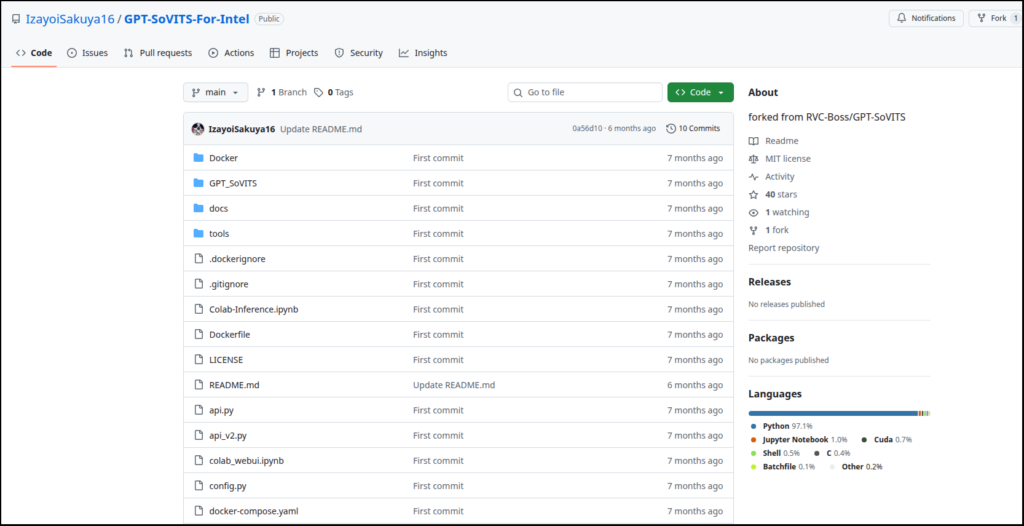Click the Python languages color bar
This screenshot has width=1024, height=526.
pyautogui.click(x=832, y=413)
